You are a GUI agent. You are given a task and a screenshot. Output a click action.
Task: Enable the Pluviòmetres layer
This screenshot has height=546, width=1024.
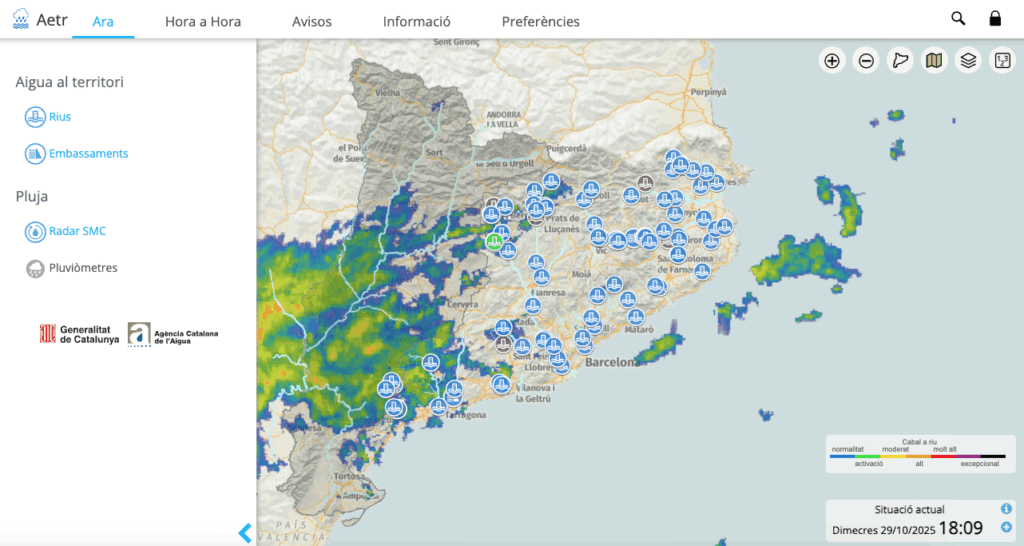(36, 268)
